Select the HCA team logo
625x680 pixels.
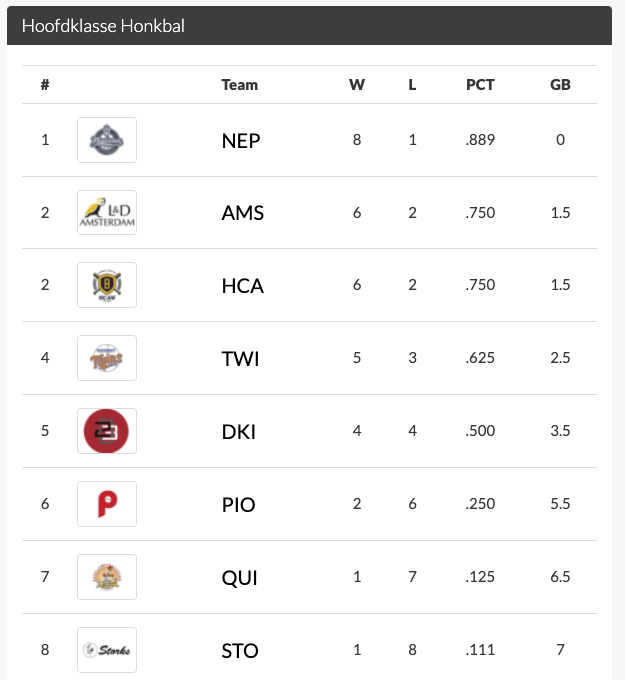(107, 285)
